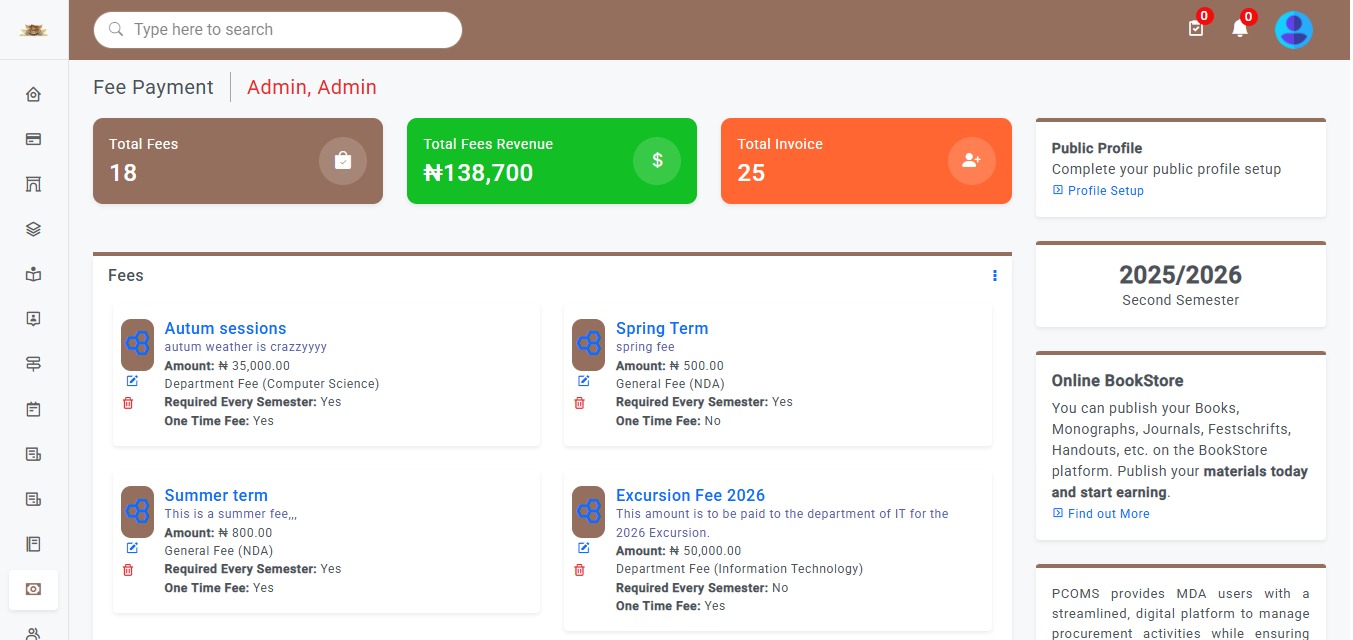
Task: Click the trash icon for Excursion Fee 2026
Action: [579, 570]
